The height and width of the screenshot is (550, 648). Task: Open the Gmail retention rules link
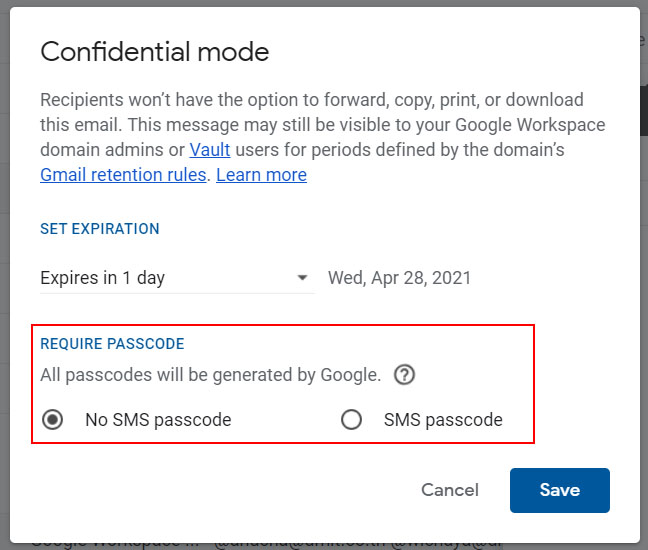point(123,175)
